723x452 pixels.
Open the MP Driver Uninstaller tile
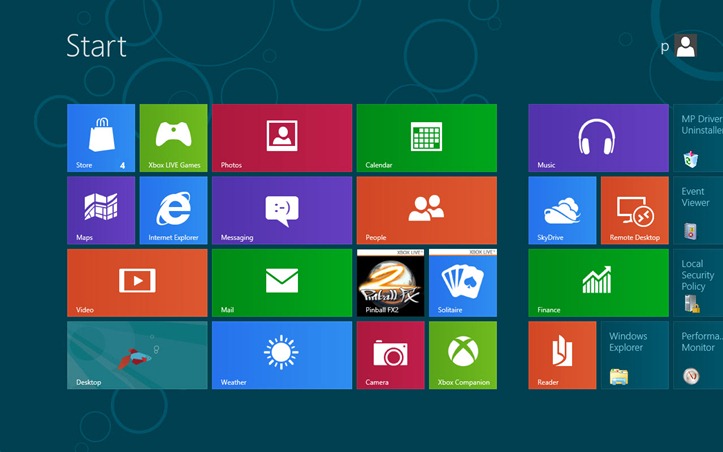tap(698, 138)
